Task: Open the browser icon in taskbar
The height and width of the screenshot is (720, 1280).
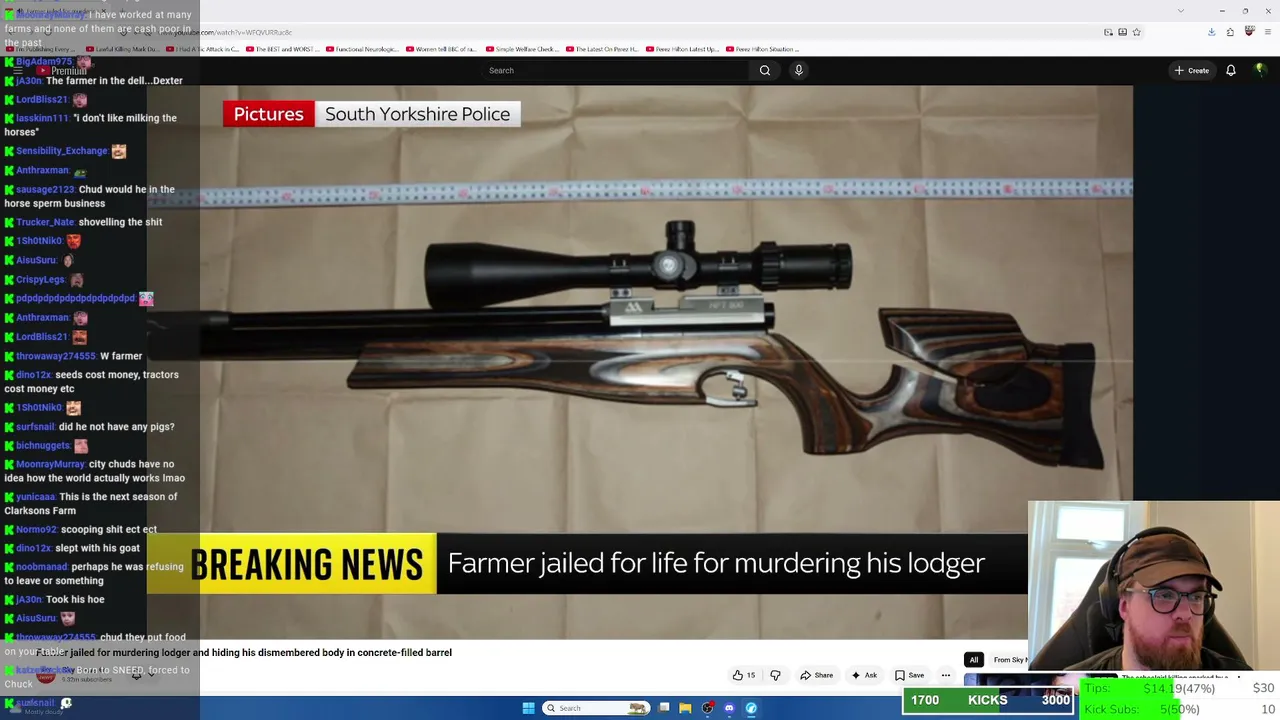Action: [x=751, y=708]
